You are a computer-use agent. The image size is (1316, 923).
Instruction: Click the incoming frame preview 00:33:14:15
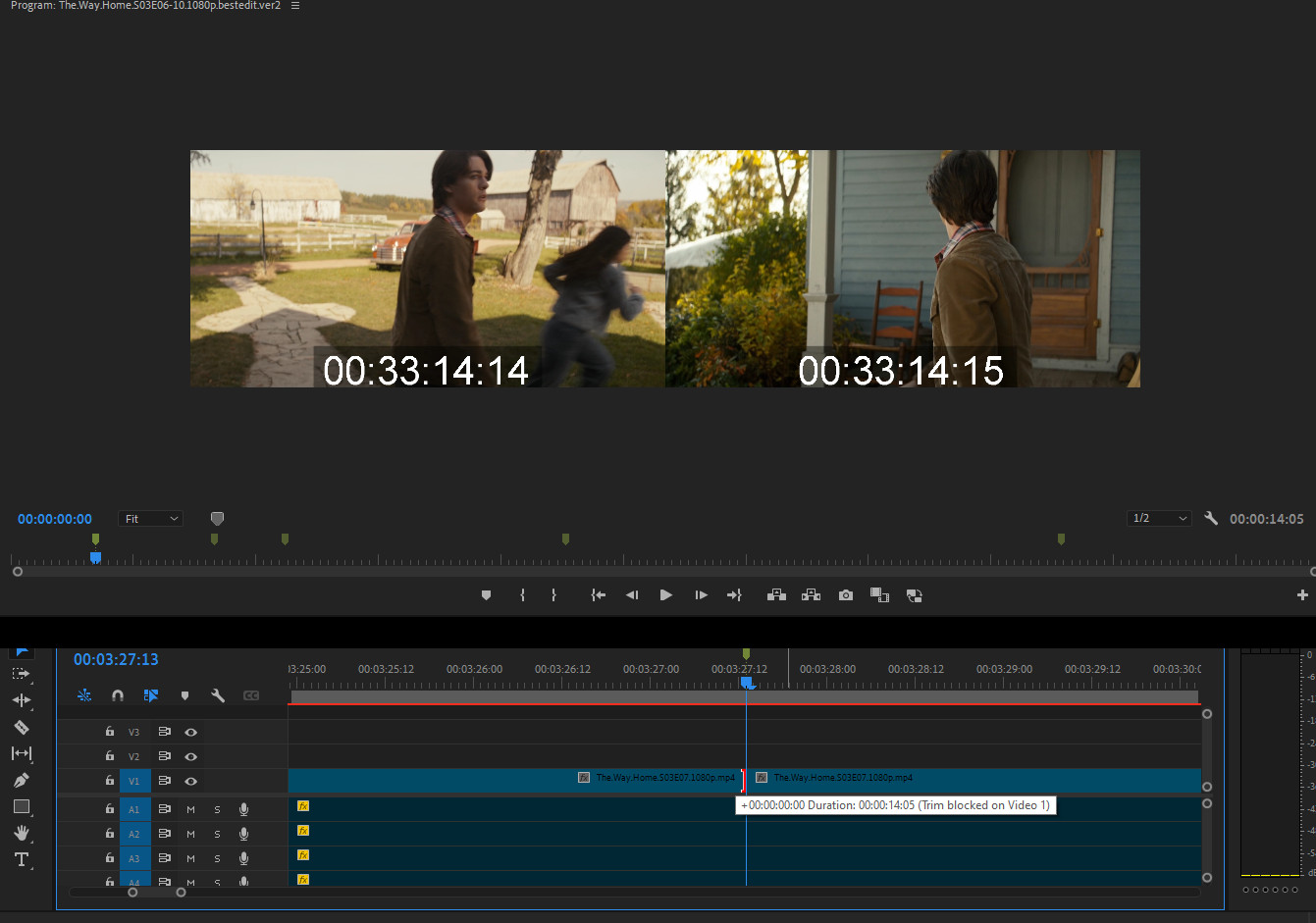tap(903, 268)
